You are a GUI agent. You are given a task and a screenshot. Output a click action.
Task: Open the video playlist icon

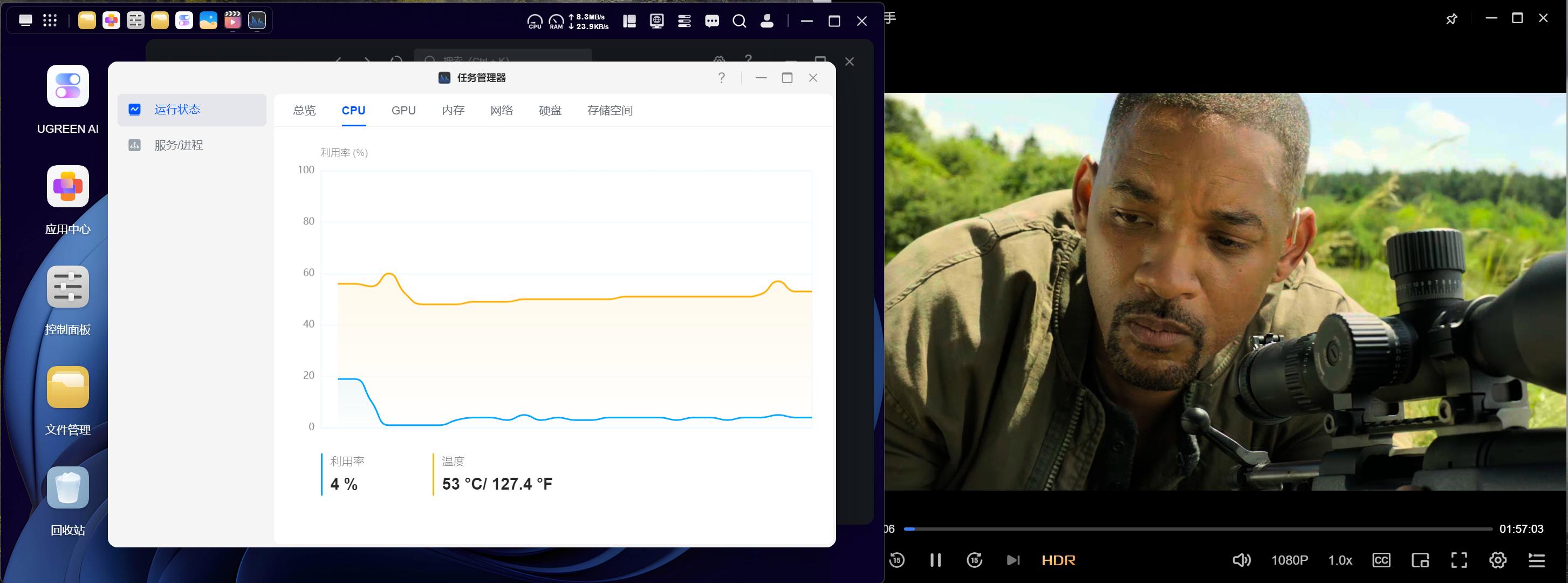1537,560
